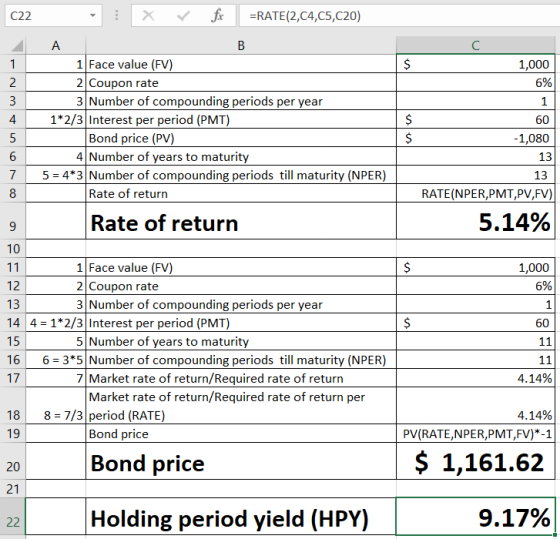Click cell C5 showing -1,080
Screen dimensions: 560x539
[475, 138]
